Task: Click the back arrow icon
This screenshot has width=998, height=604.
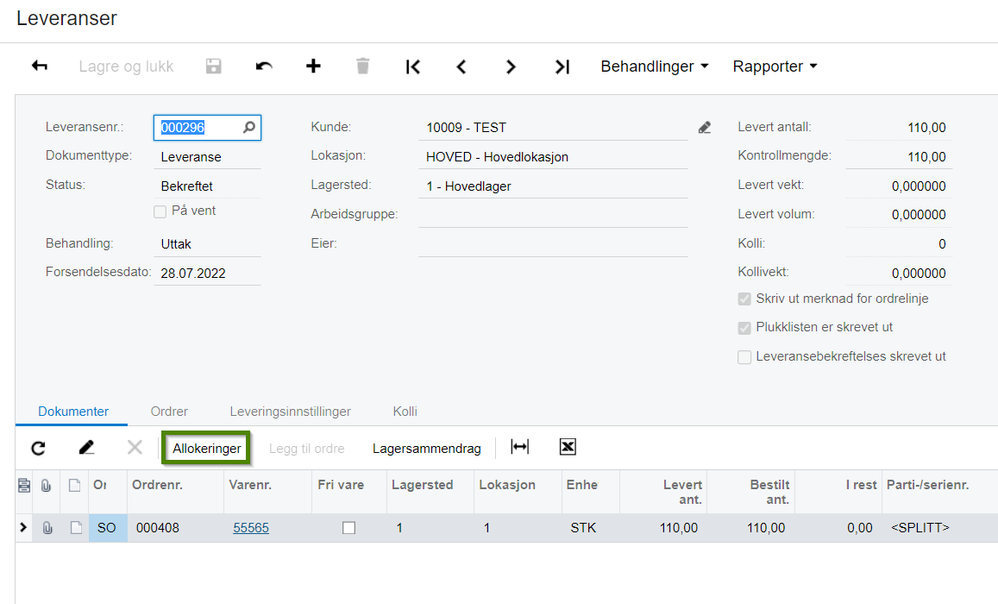Action: click(x=39, y=66)
